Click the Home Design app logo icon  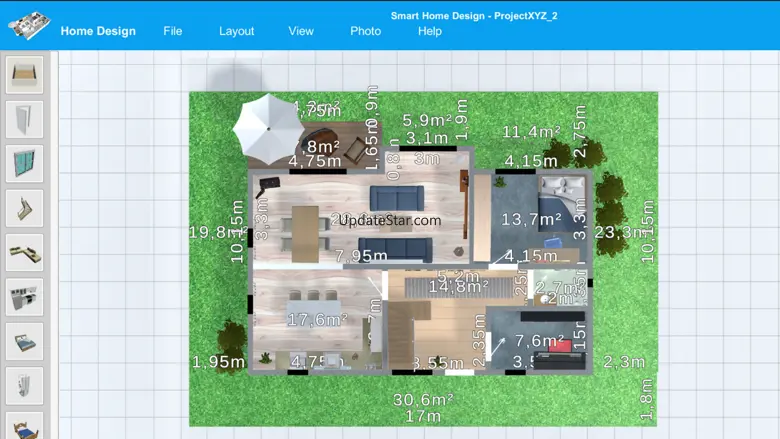tap(29, 25)
